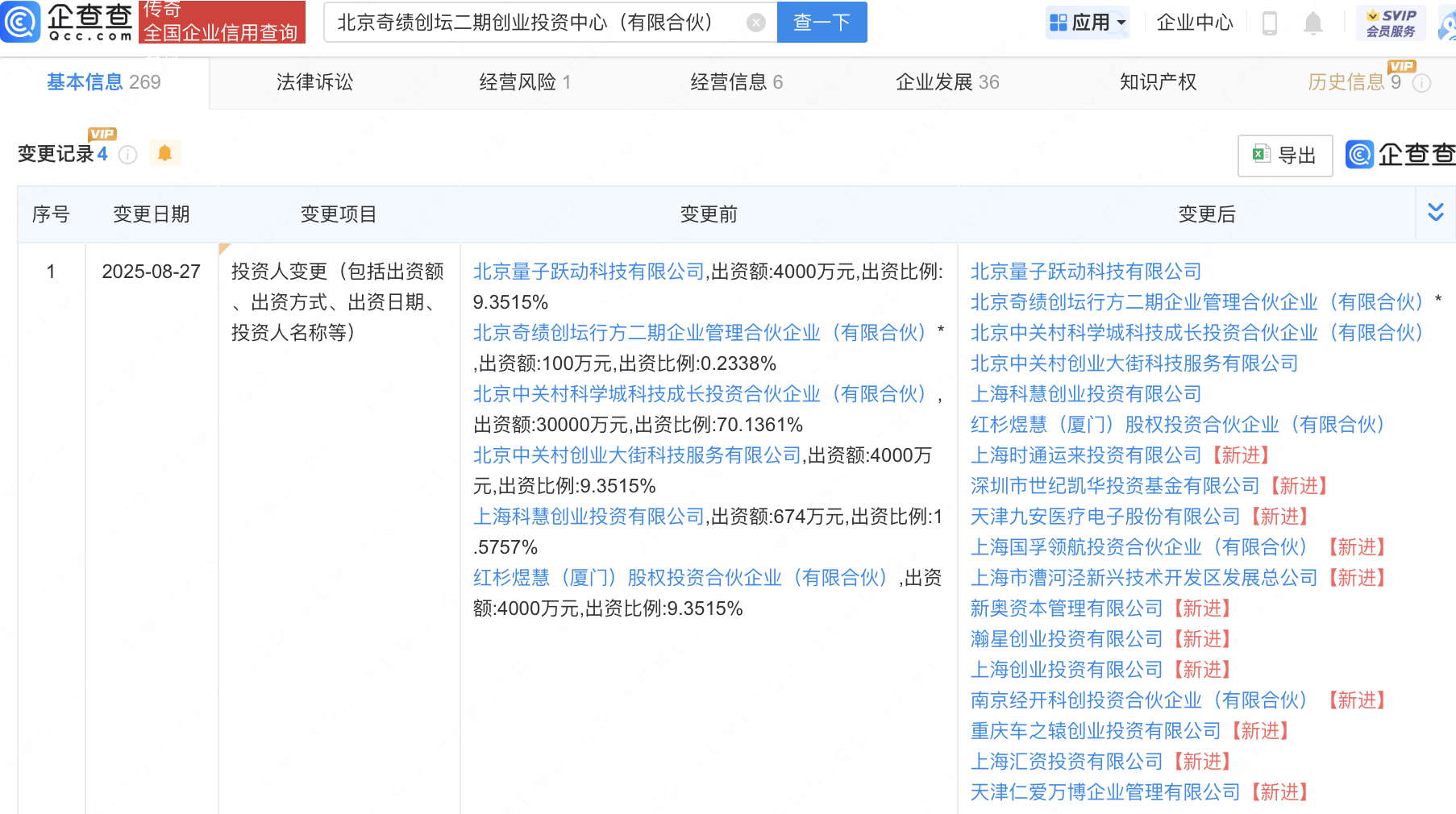
Task: Switch to 法律诉讼 tab
Action: click(314, 82)
